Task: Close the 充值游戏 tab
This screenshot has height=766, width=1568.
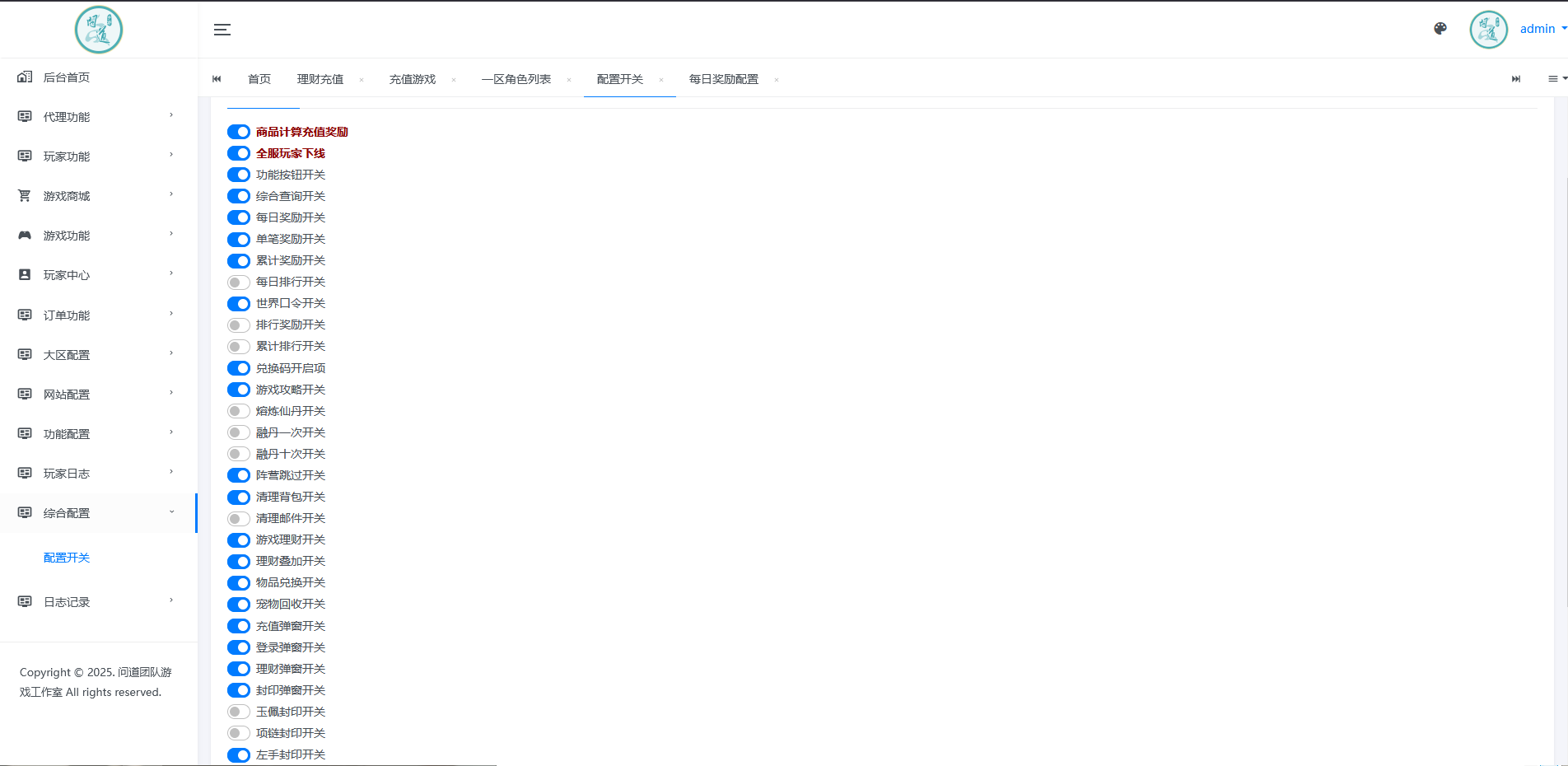Action: pos(454,80)
